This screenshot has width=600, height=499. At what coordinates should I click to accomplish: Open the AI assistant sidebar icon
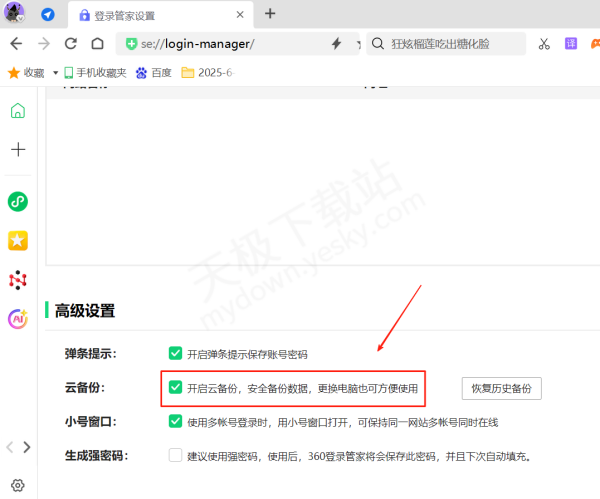17,318
